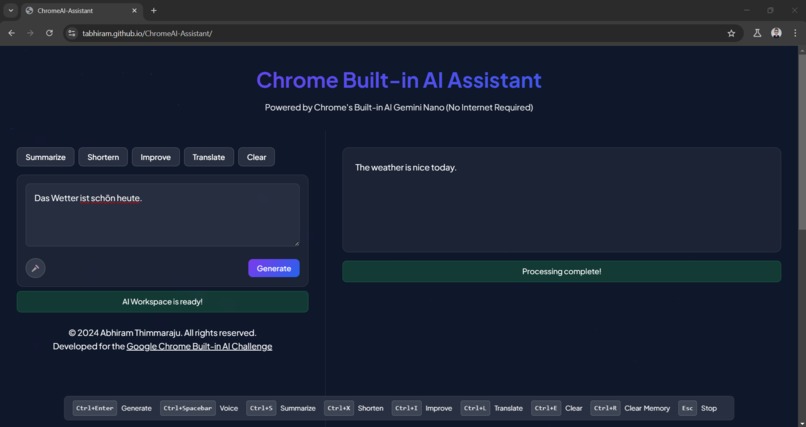Click the Ctrl+E shortcut key label
This screenshot has width=806, height=427.
(x=546, y=409)
